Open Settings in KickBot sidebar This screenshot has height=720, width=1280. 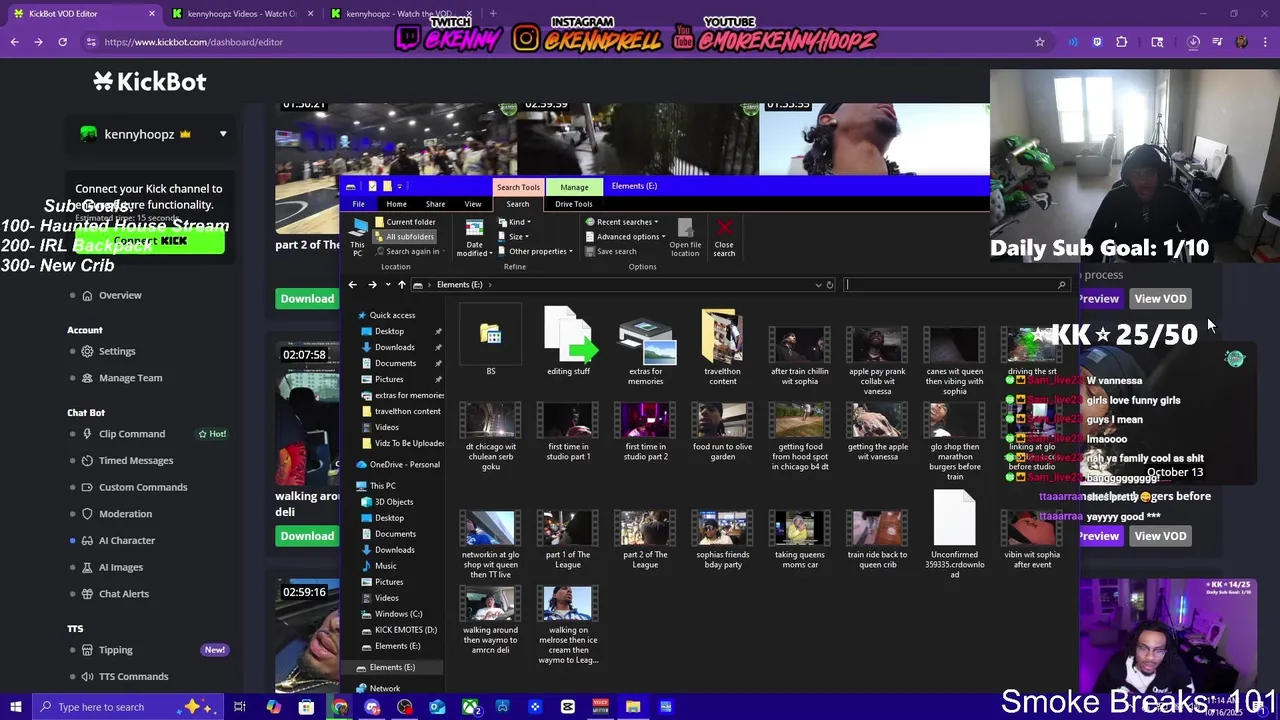(117, 351)
